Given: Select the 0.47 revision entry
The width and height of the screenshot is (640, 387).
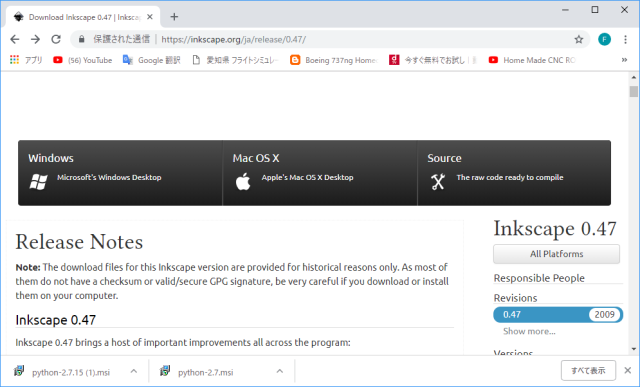Looking at the screenshot, I should click(558, 314).
